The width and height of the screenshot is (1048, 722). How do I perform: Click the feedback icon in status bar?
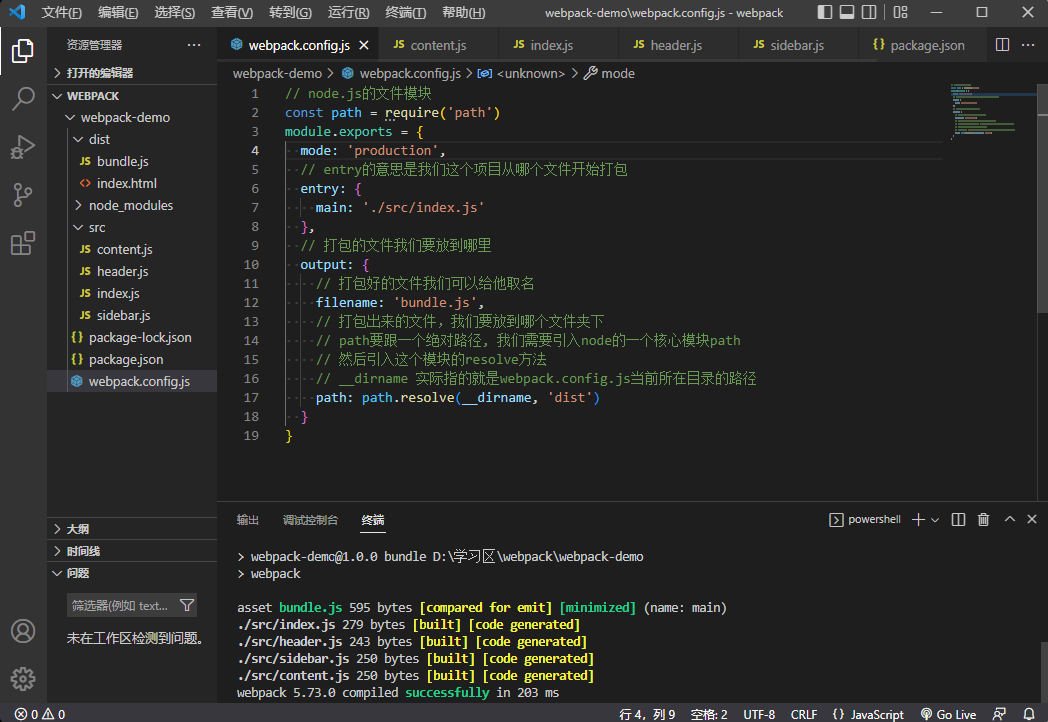999,714
